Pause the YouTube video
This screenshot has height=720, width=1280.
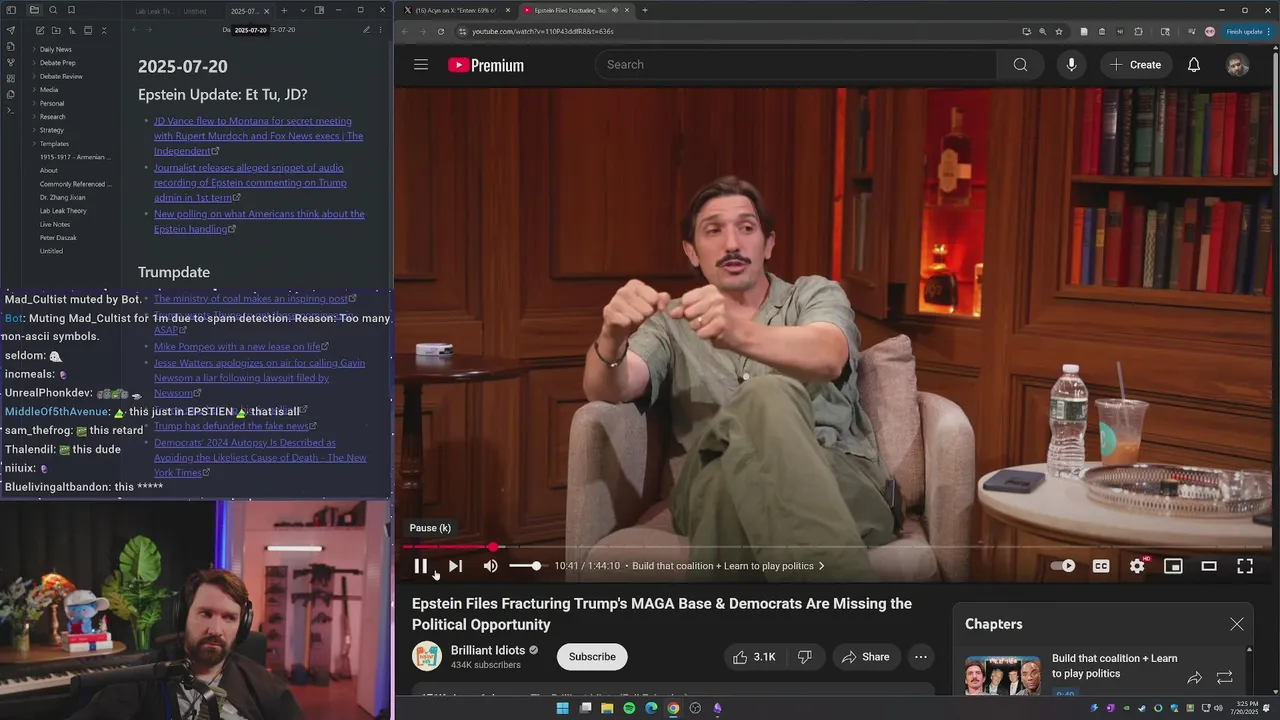point(421,566)
